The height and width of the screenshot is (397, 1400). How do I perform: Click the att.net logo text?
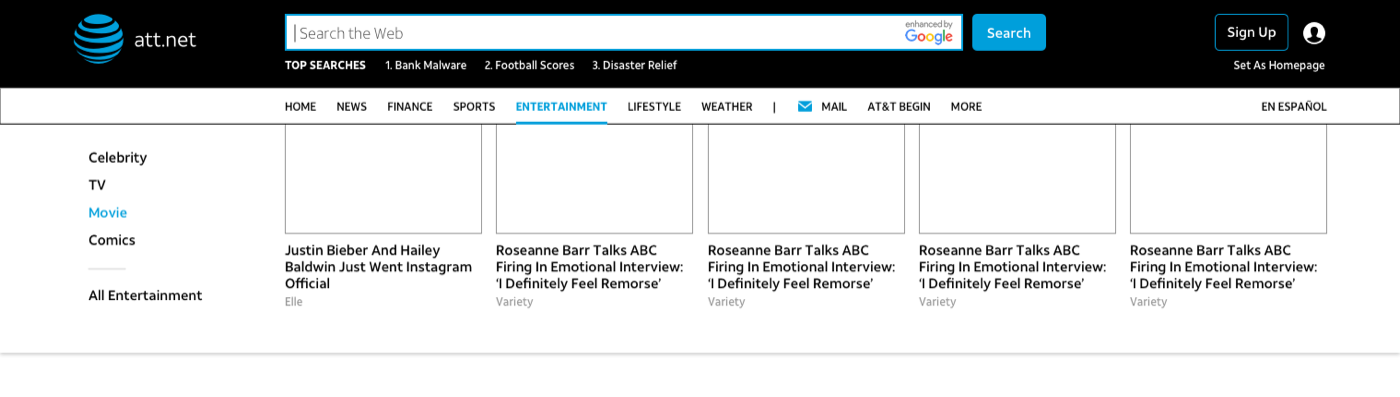pos(165,39)
